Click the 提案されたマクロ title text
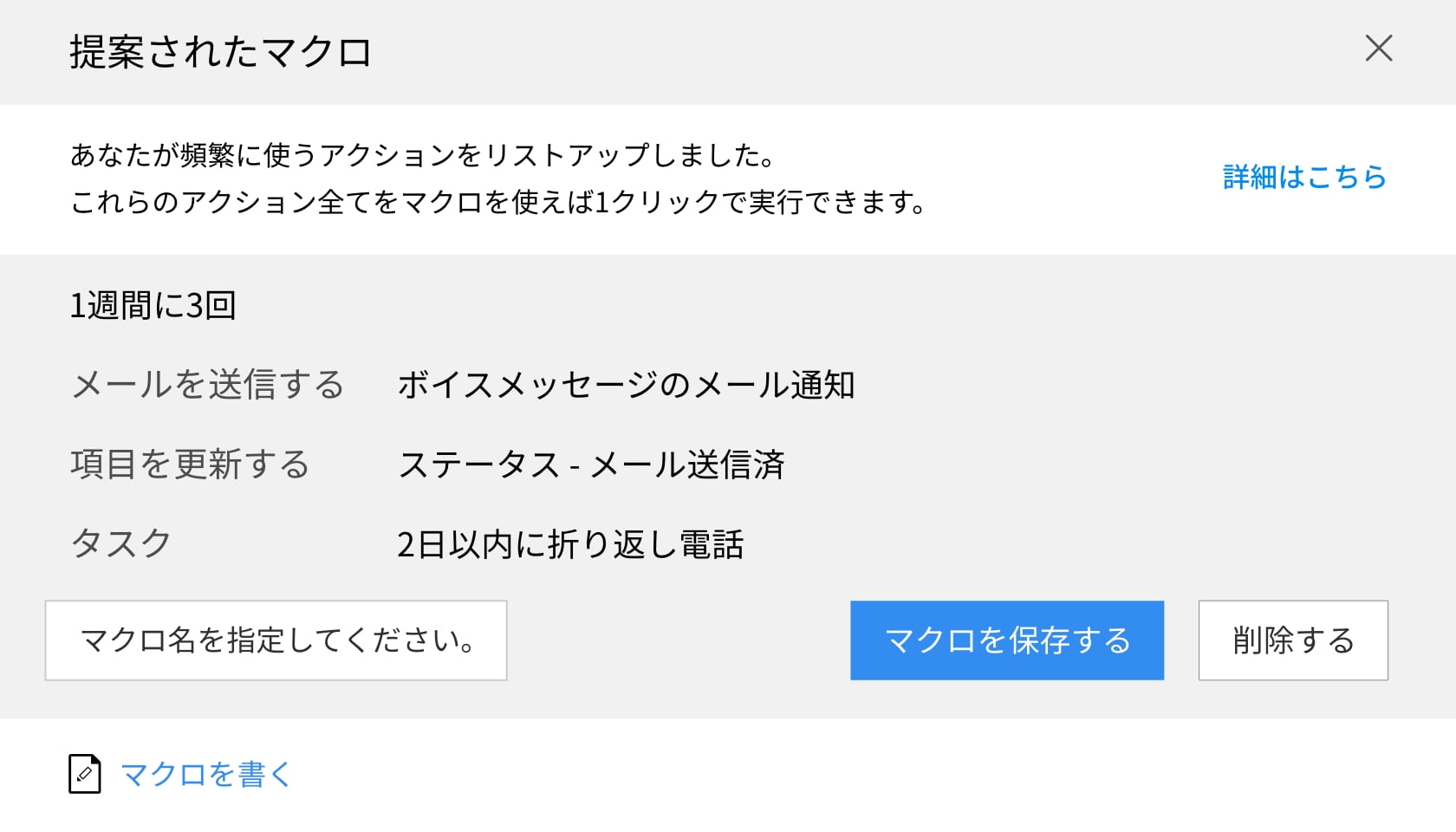This screenshot has height=832, width=1456. click(221, 52)
